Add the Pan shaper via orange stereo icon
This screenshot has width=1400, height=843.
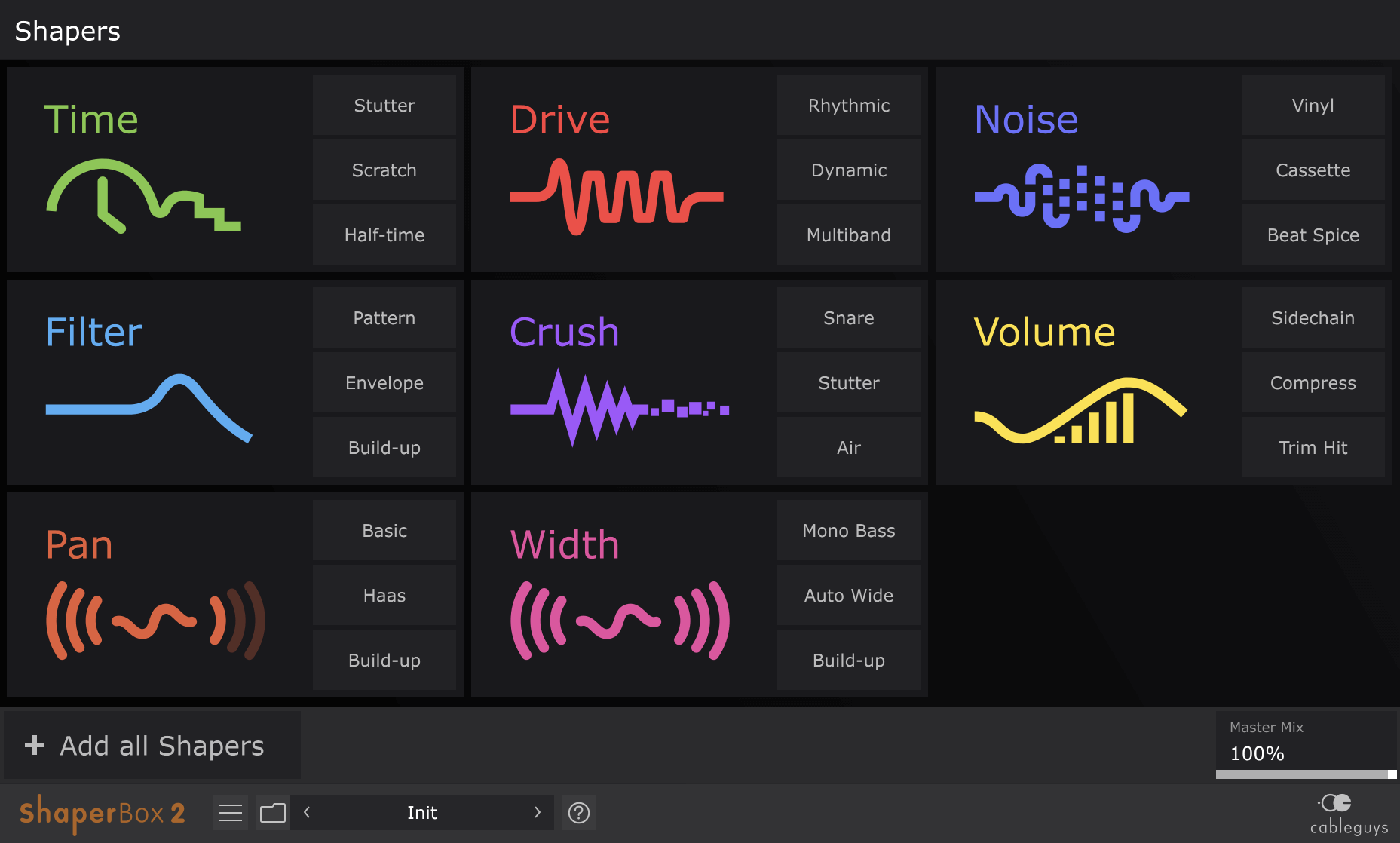[x=155, y=621]
